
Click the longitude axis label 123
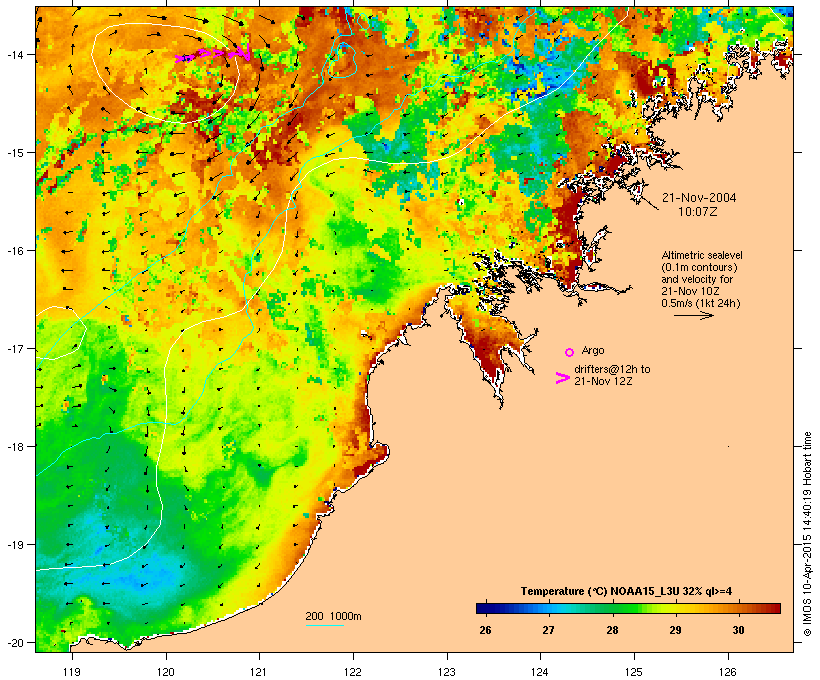(447, 672)
